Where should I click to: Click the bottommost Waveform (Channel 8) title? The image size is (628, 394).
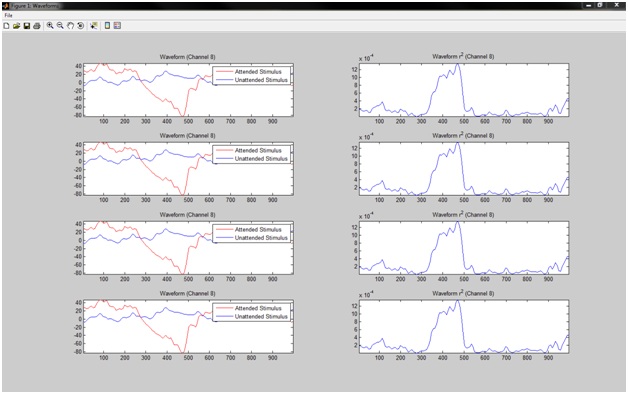[x=187, y=293]
